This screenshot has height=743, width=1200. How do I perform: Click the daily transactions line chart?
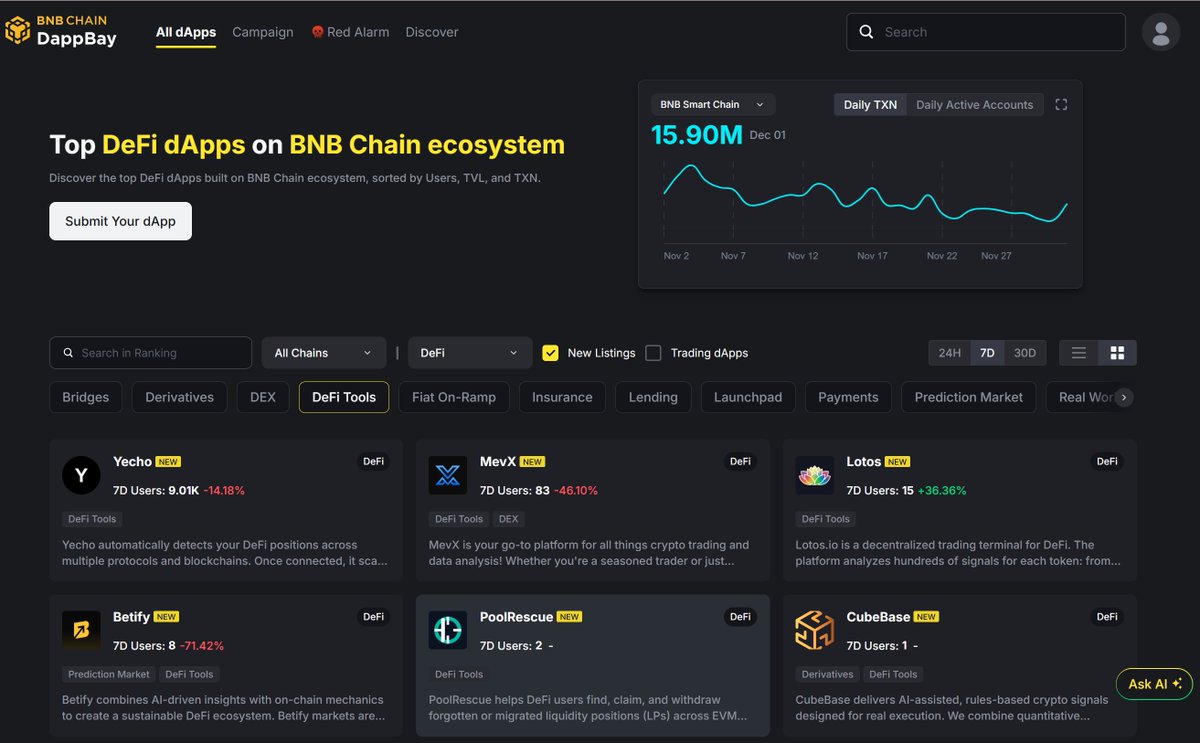pyautogui.click(x=865, y=195)
